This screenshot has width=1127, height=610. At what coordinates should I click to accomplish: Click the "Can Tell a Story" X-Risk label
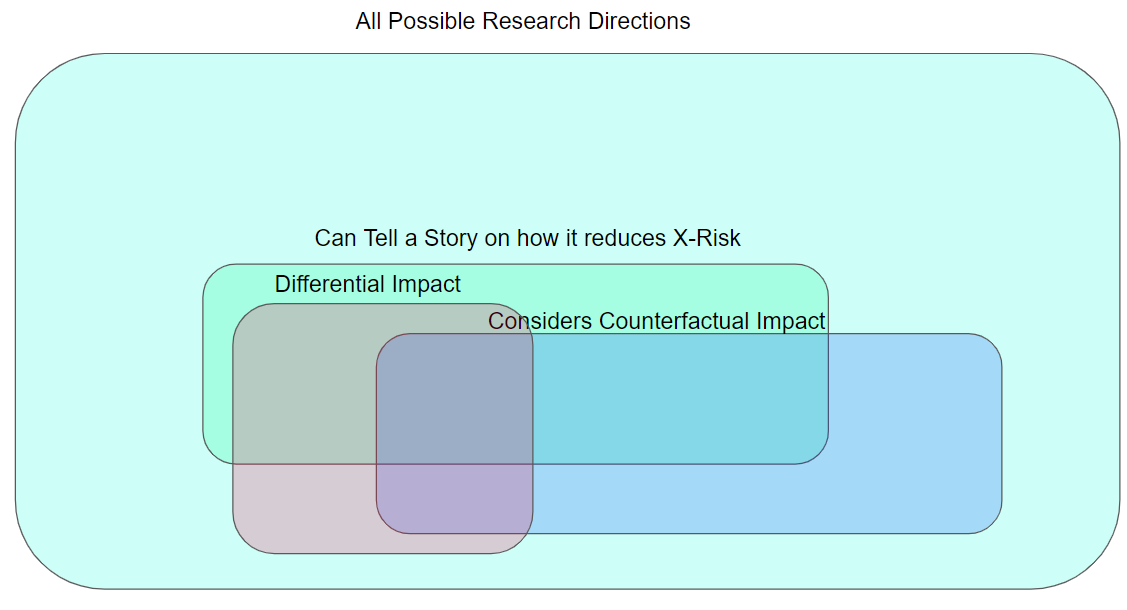point(527,238)
